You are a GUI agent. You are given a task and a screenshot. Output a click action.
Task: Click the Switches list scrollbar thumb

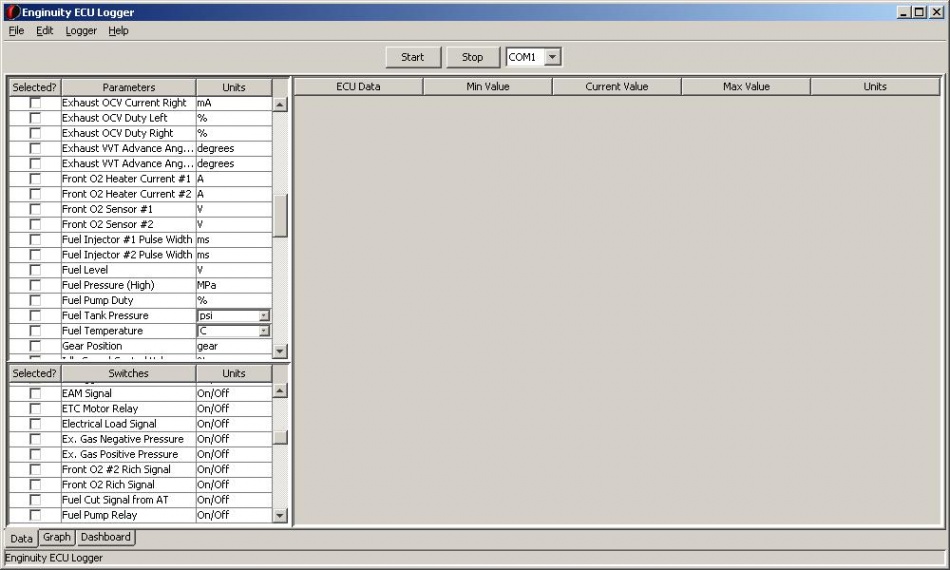[x=280, y=437]
